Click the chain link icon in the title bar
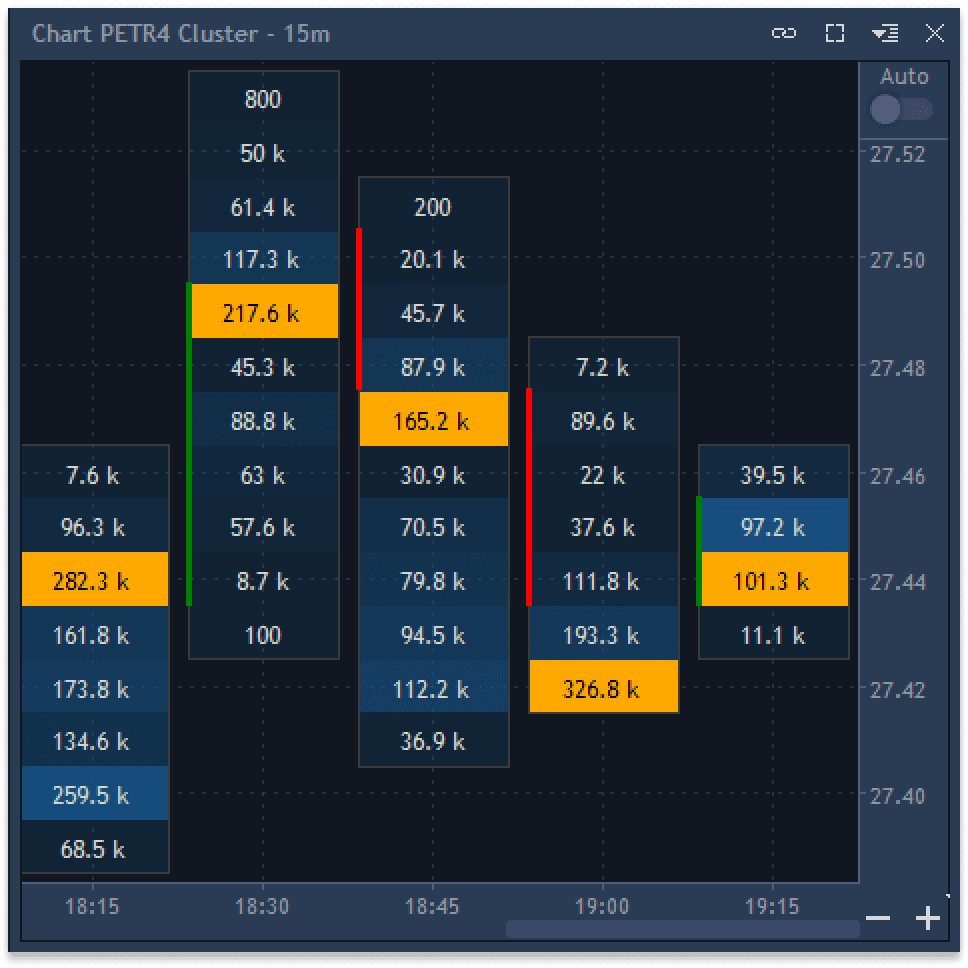 [785, 33]
